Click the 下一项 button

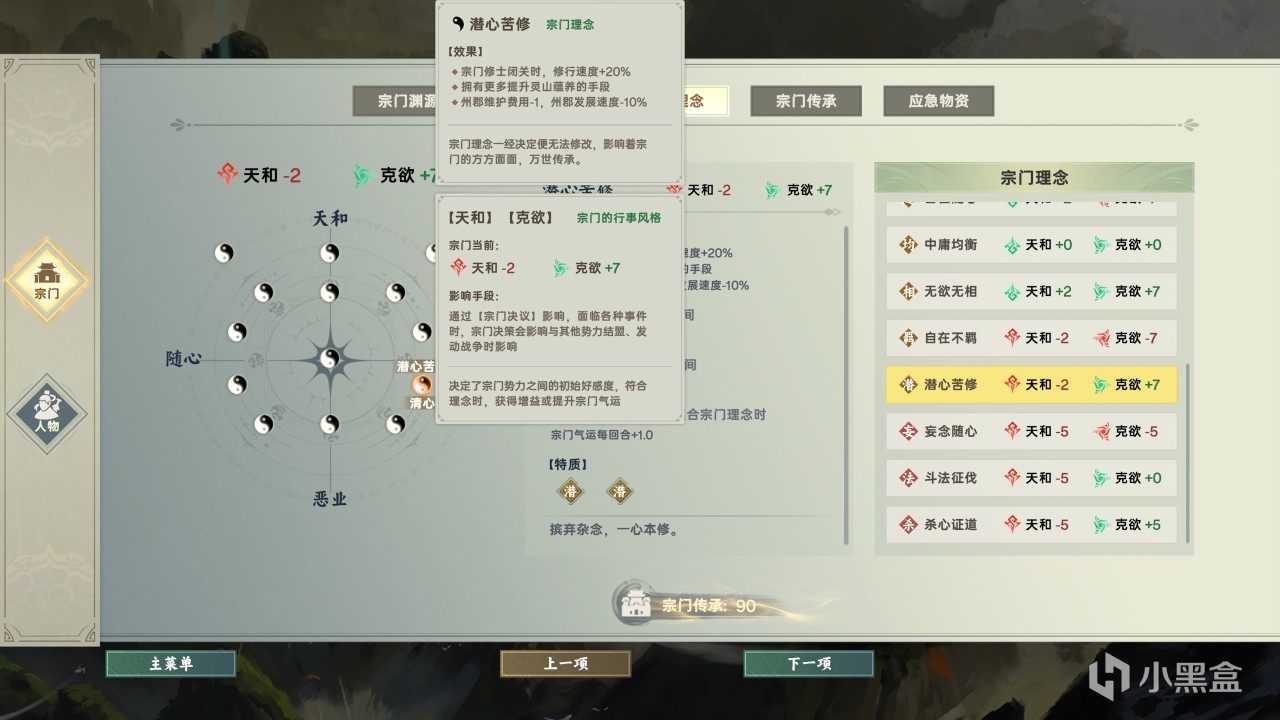pyautogui.click(x=809, y=664)
